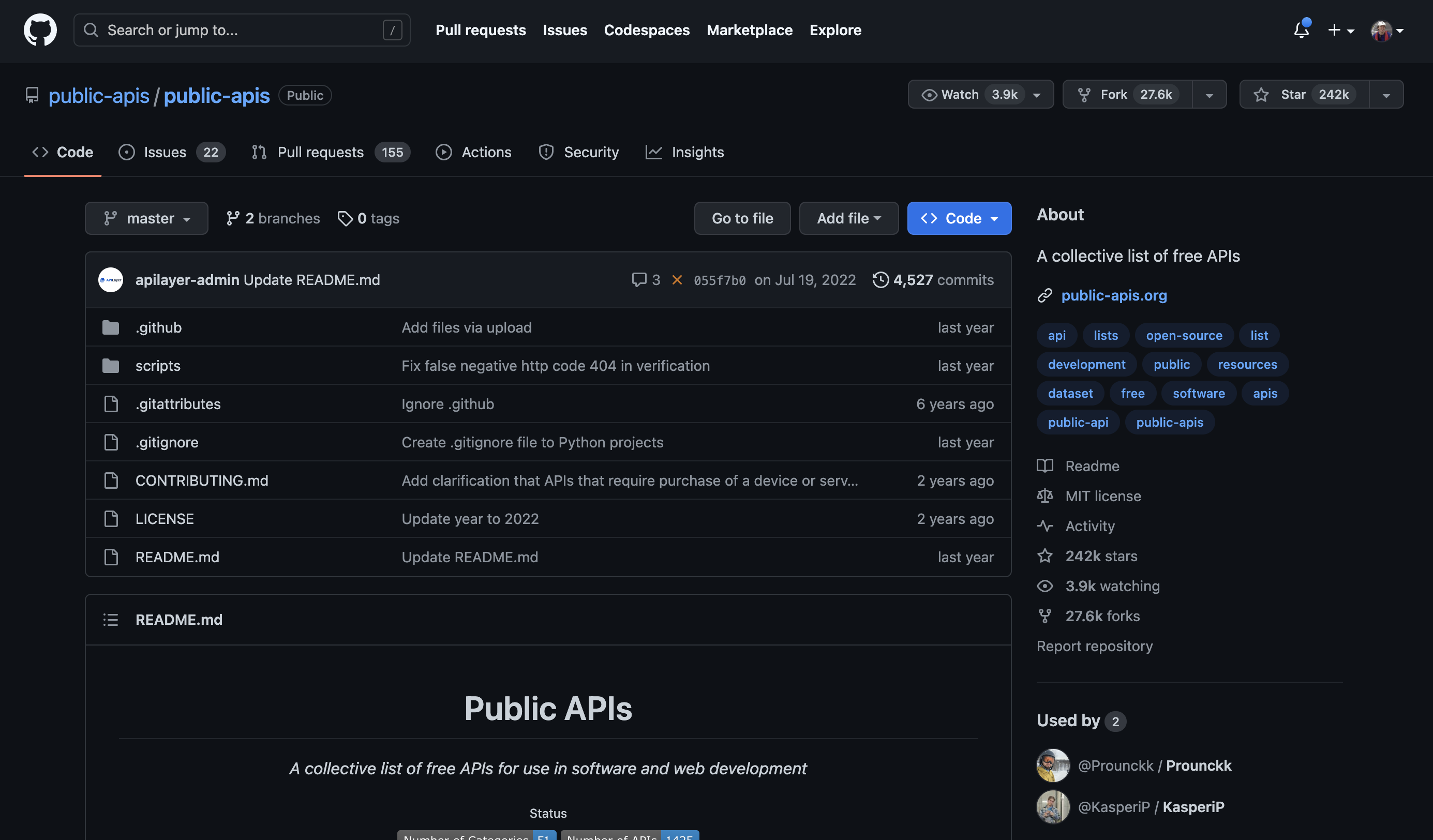
Task: Click Report repository
Action: tap(1094, 646)
